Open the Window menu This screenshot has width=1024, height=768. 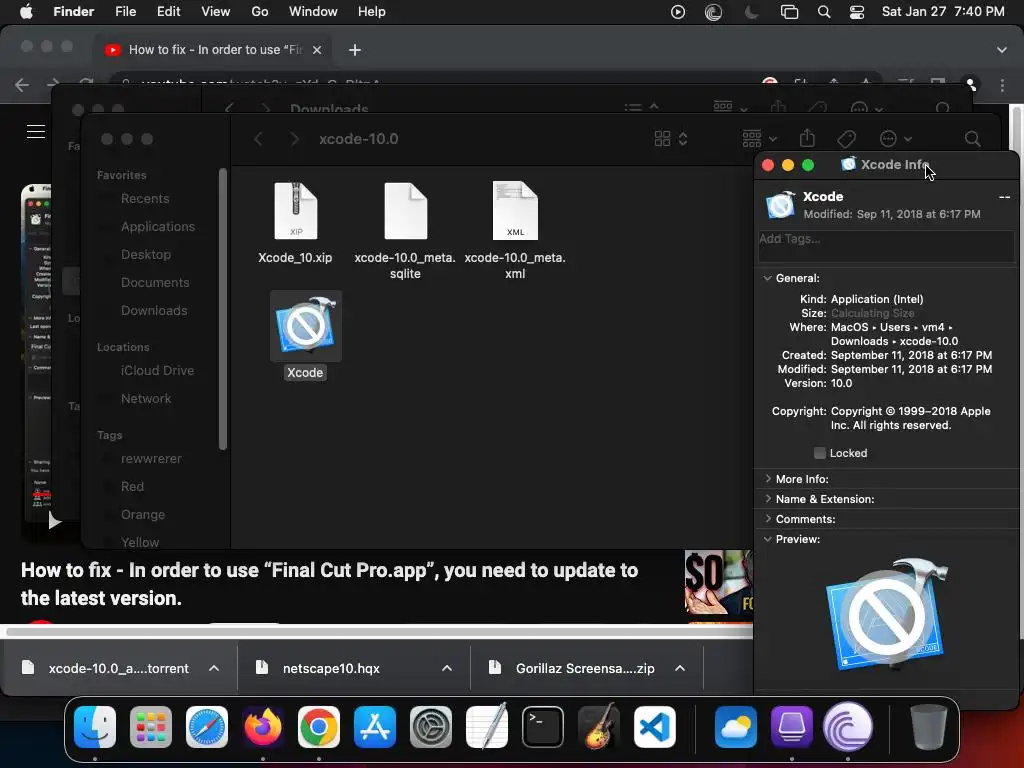click(x=313, y=12)
